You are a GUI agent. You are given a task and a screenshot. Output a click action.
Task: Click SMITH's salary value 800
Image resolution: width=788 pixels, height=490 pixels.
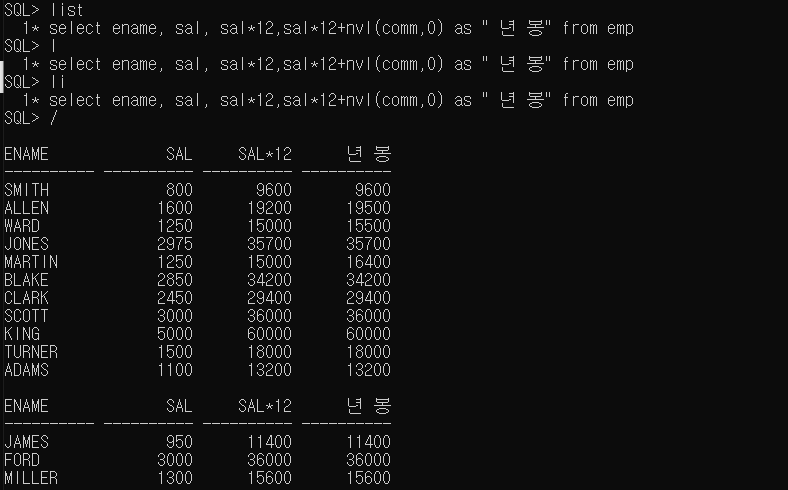coord(179,190)
